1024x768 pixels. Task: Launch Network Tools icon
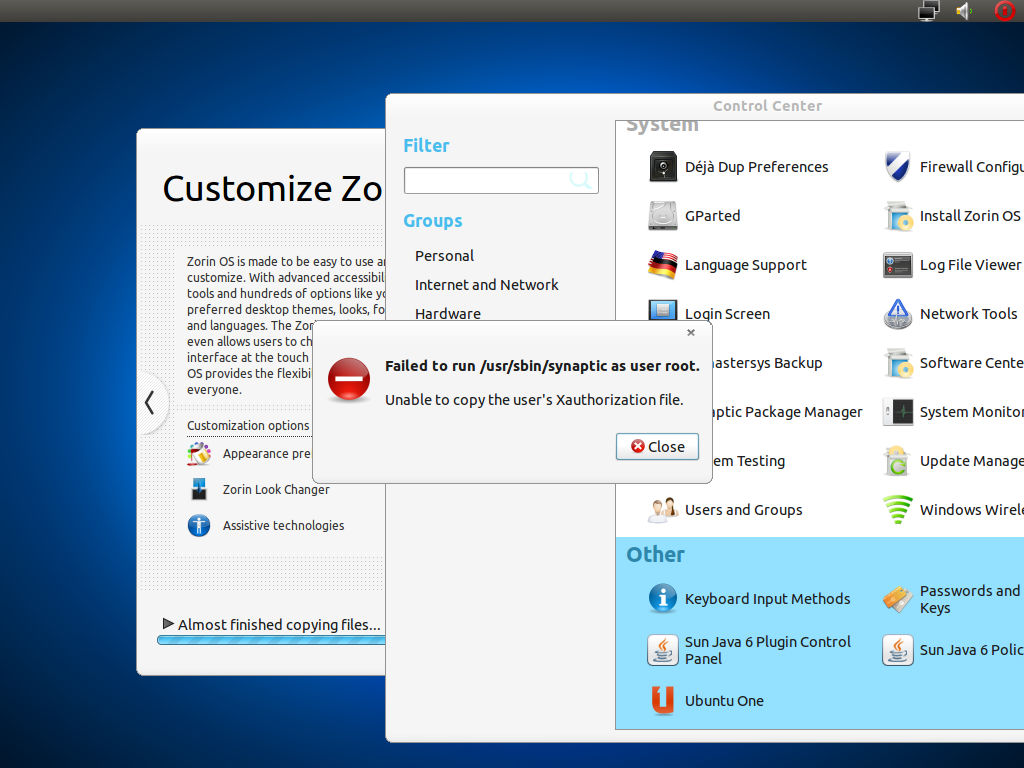pyautogui.click(x=898, y=313)
